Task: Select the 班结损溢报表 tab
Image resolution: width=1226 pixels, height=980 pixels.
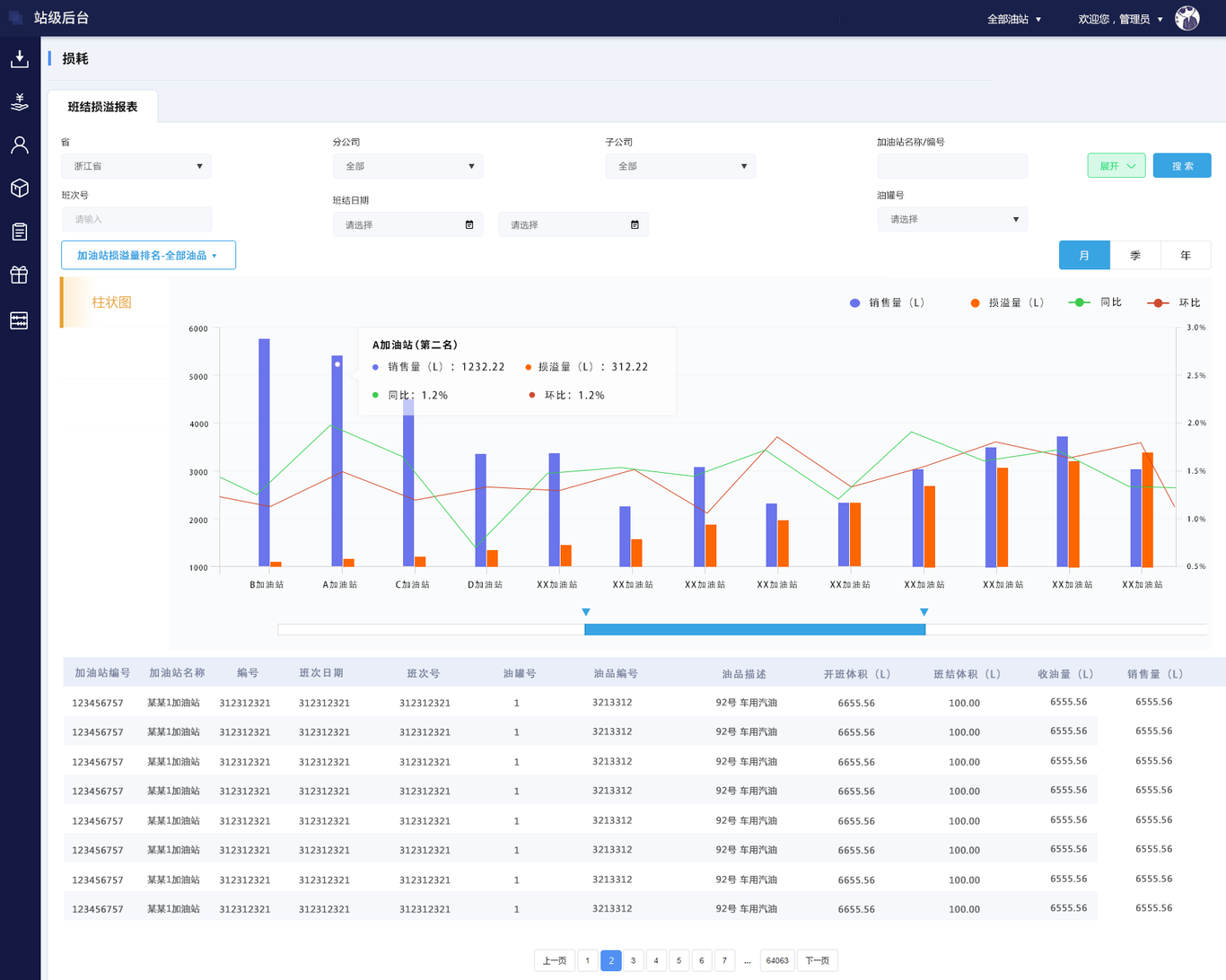Action: coord(103,107)
